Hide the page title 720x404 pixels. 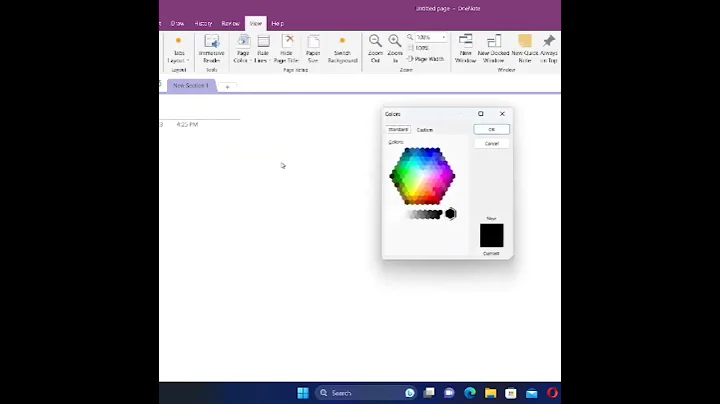[x=287, y=49]
